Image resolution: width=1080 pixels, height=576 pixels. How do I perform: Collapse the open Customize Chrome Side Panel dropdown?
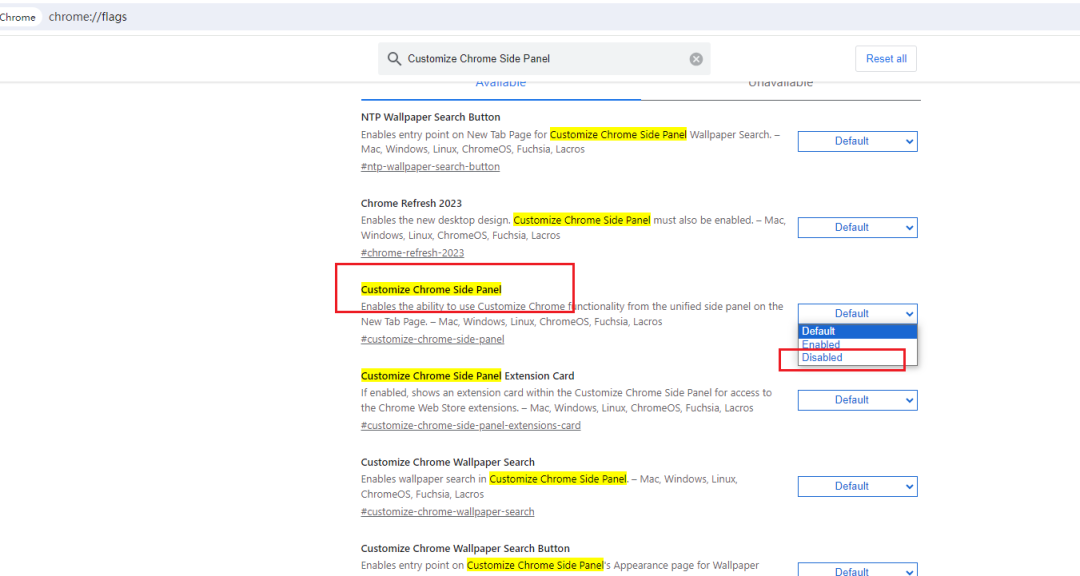(858, 313)
